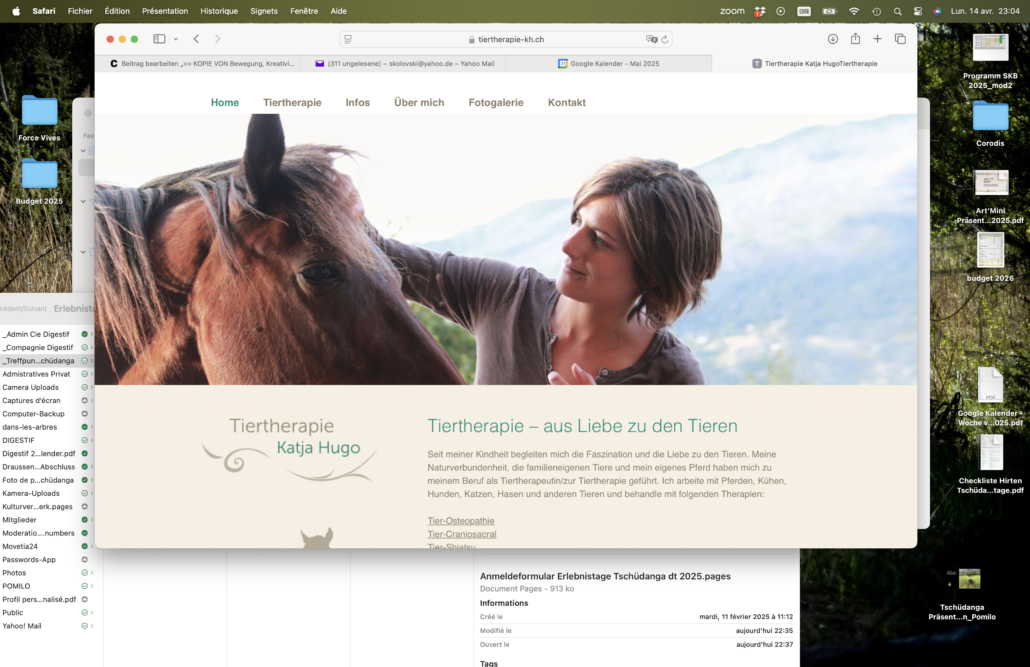Show the Safari tab overview
Screen dimensions: 1030x667
(900, 39)
